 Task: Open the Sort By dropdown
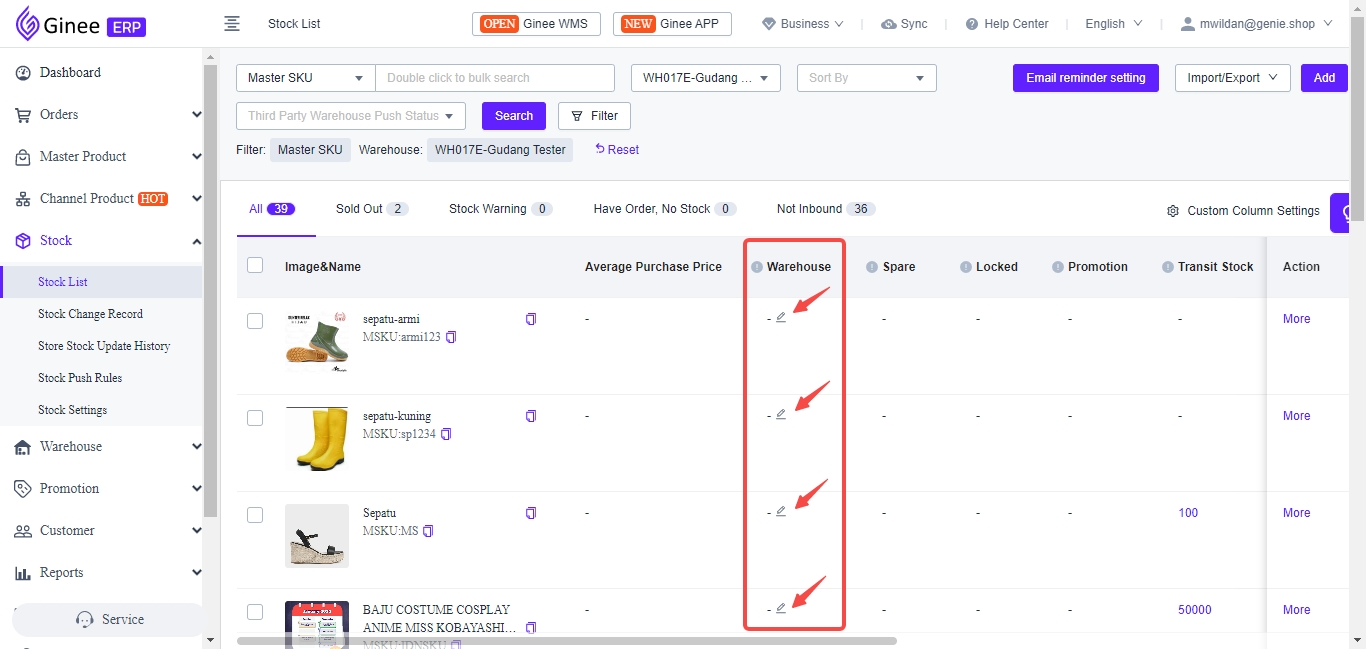[867, 78]
